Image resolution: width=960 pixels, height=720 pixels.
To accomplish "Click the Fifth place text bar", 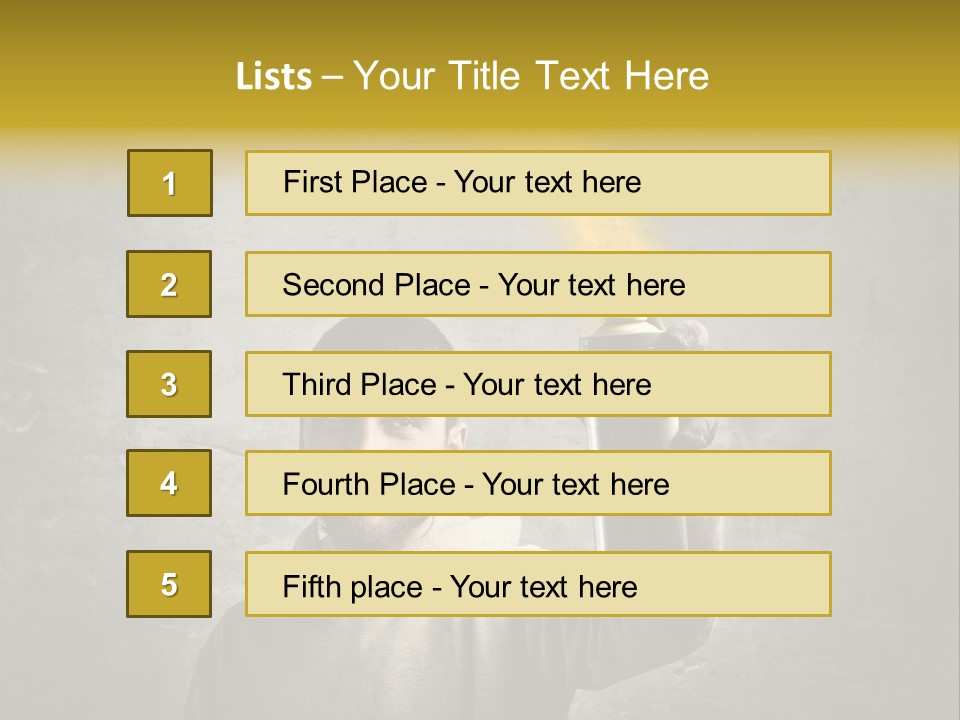I will [x=538, y=584].
